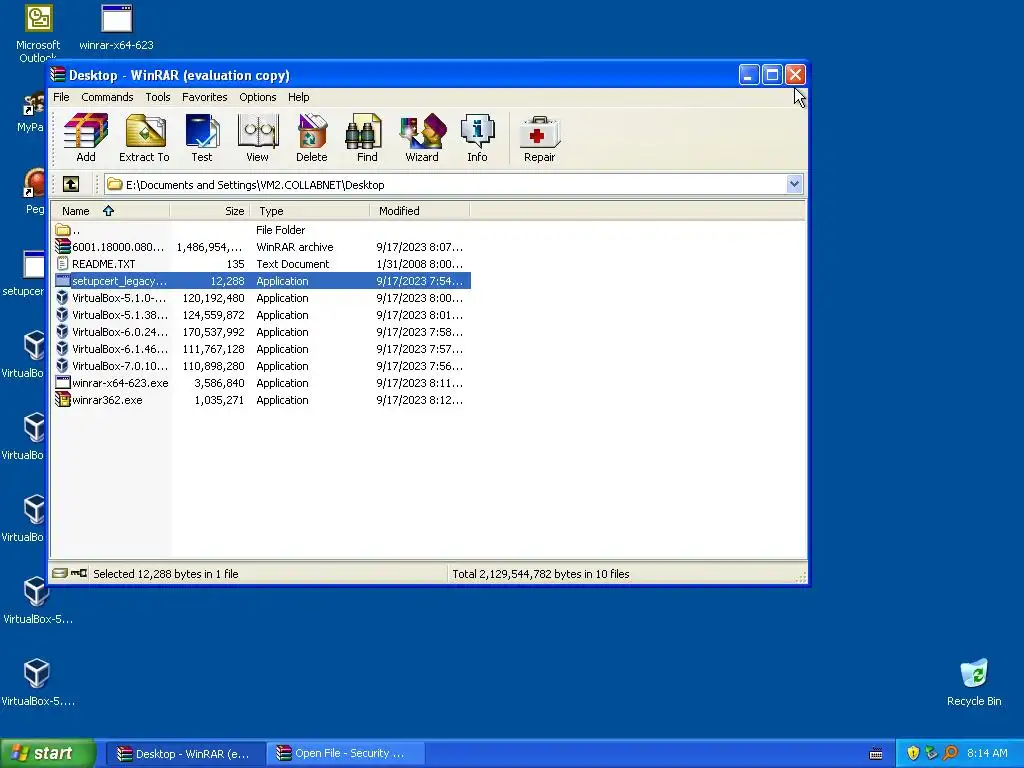Image resolution: width=1024 pixels, height=768 pixels.
Task: Click the Extract To toolbar icon
Action: click(144, 137)
